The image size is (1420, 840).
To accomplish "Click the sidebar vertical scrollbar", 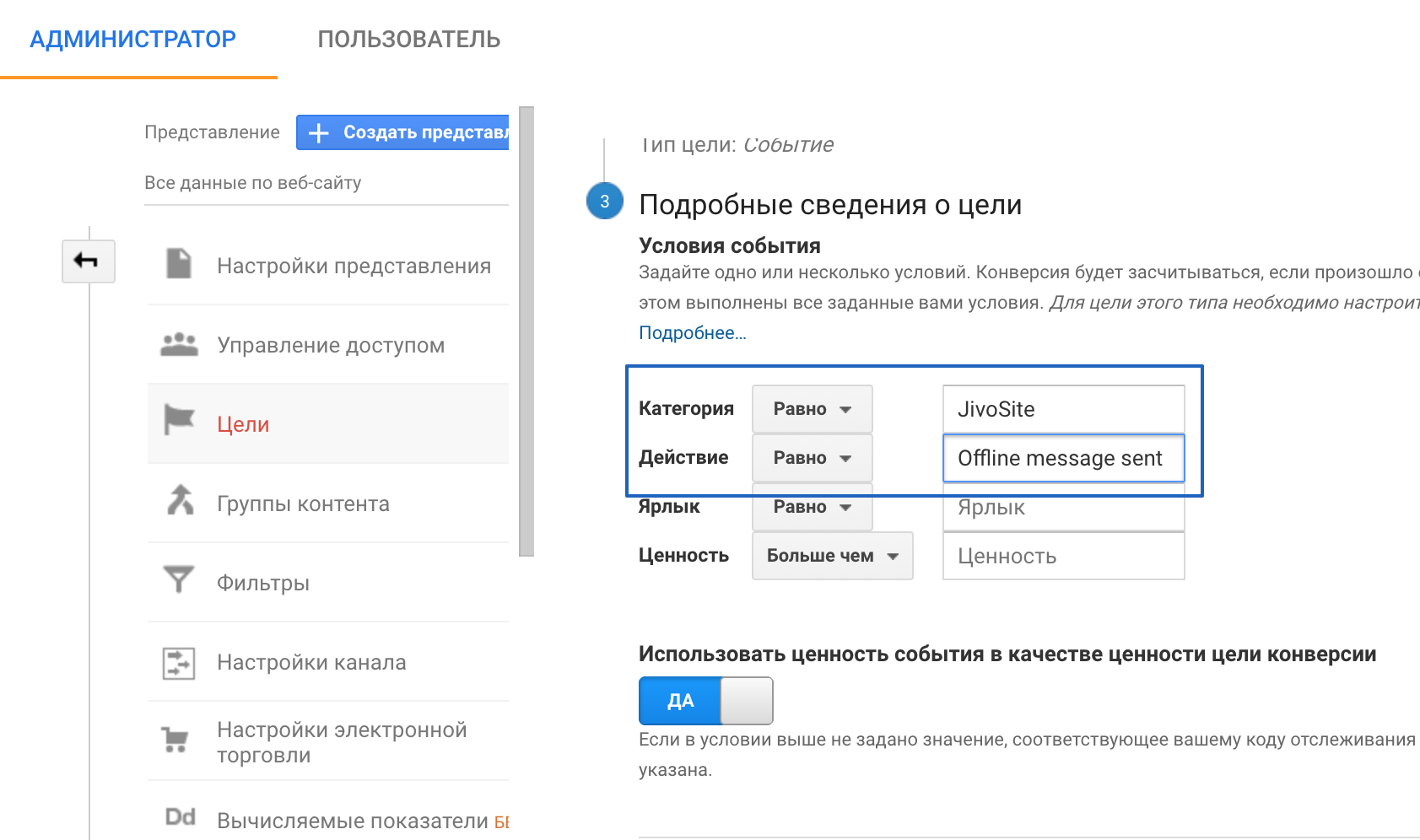I will (x=526, y=331).
